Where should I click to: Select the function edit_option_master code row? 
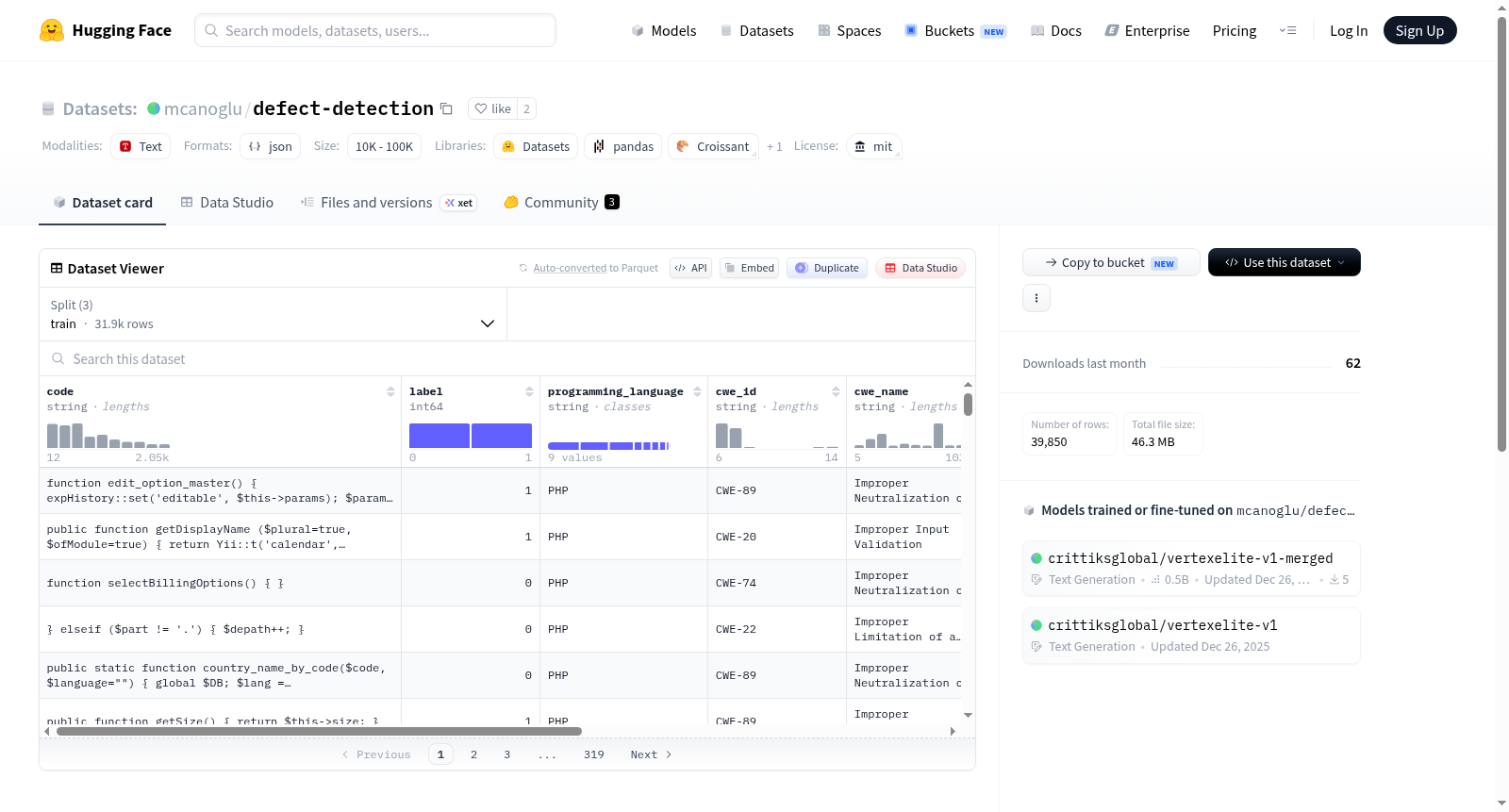point(220,490)
